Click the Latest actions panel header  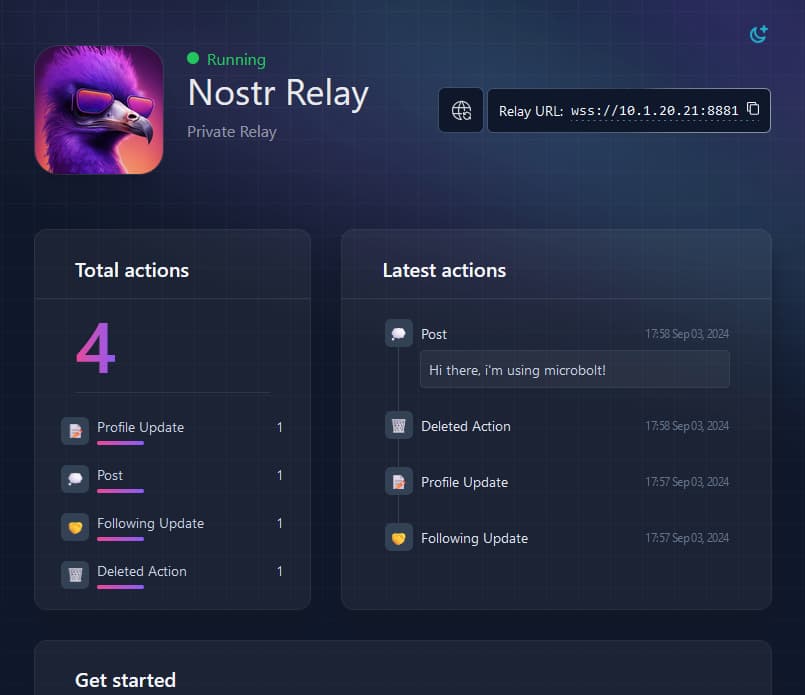[444, 270]
